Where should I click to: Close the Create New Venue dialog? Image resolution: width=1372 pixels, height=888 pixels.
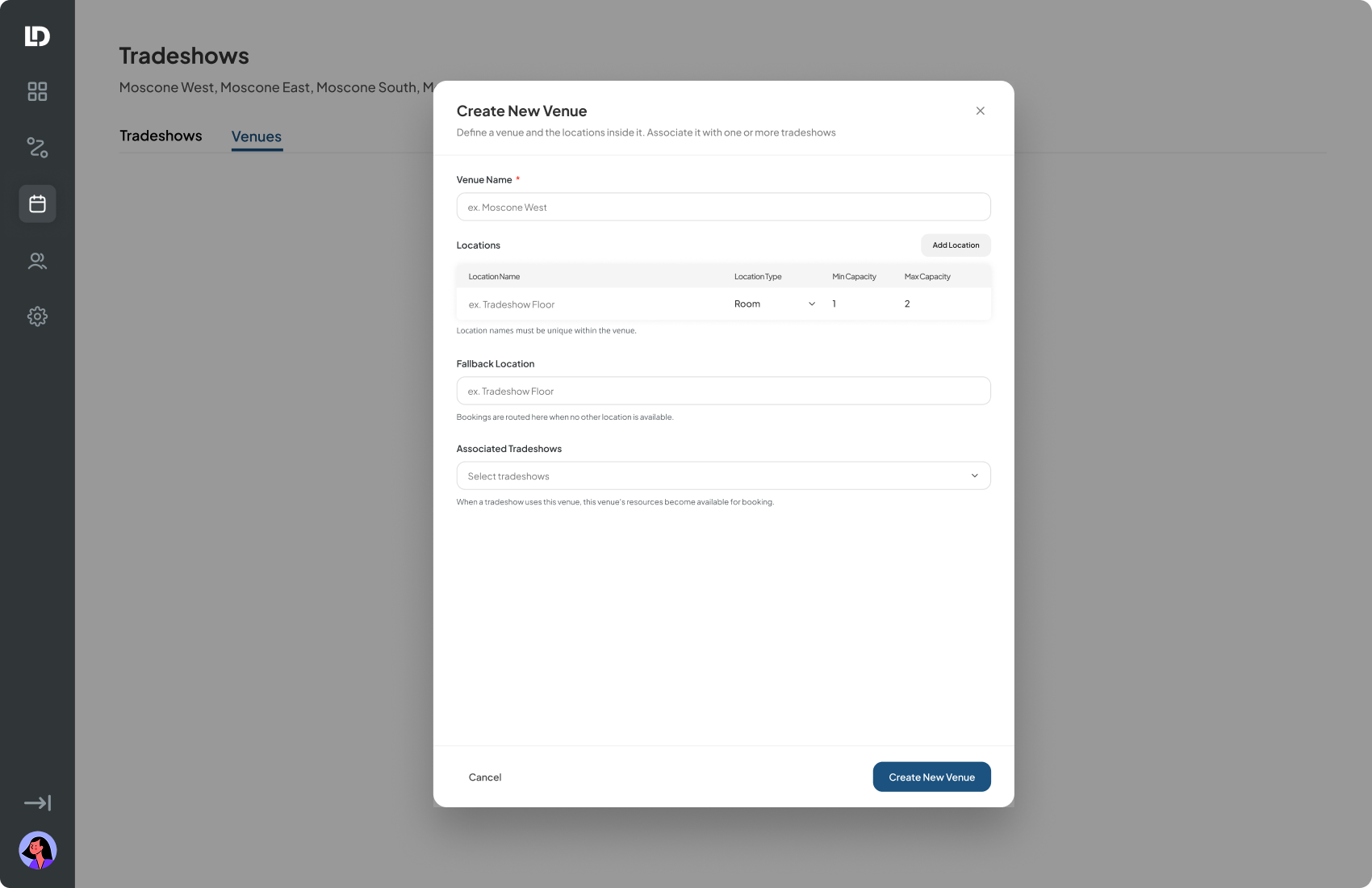point(980,111)
